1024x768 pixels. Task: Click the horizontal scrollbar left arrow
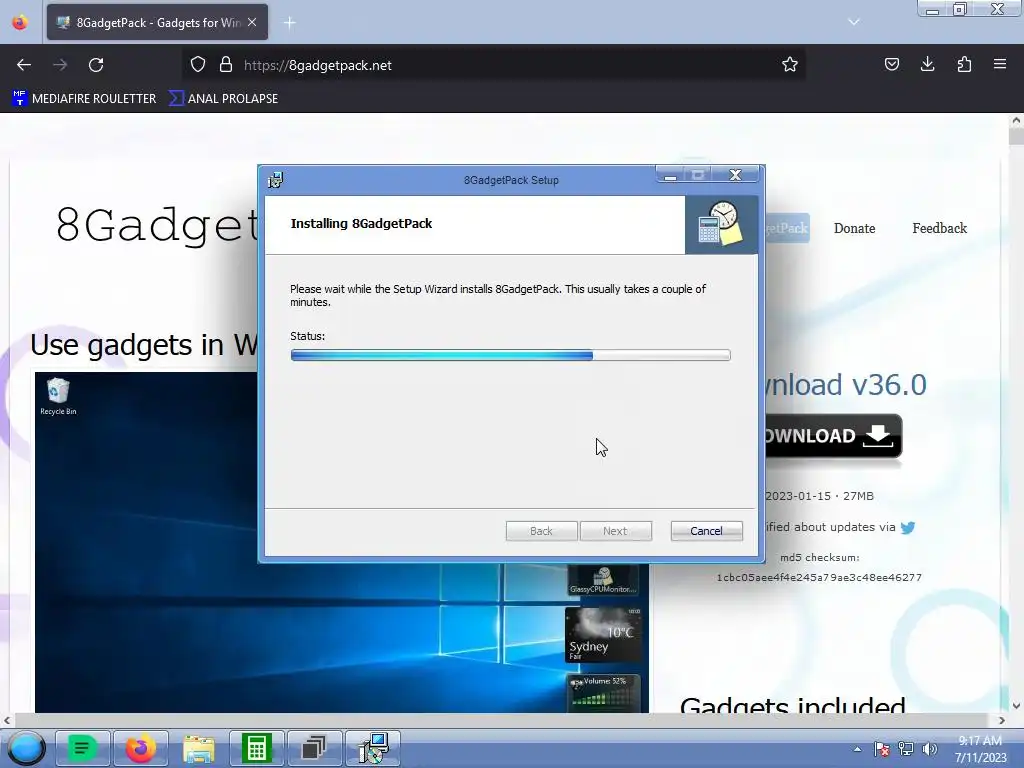7,720
